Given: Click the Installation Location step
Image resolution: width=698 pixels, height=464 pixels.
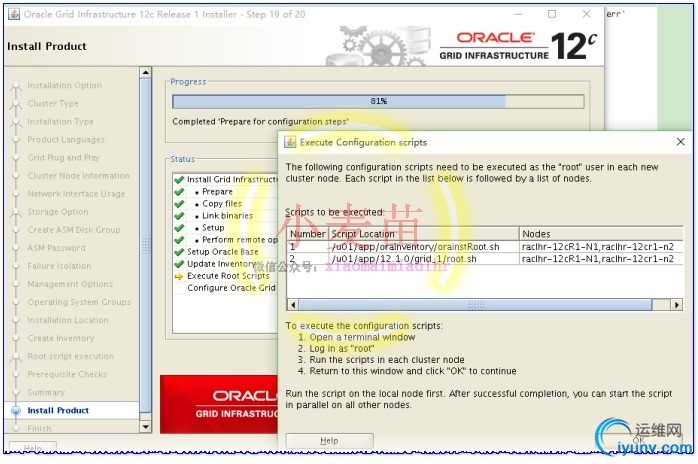Looking at the screenshot, I should click(68, 320).
